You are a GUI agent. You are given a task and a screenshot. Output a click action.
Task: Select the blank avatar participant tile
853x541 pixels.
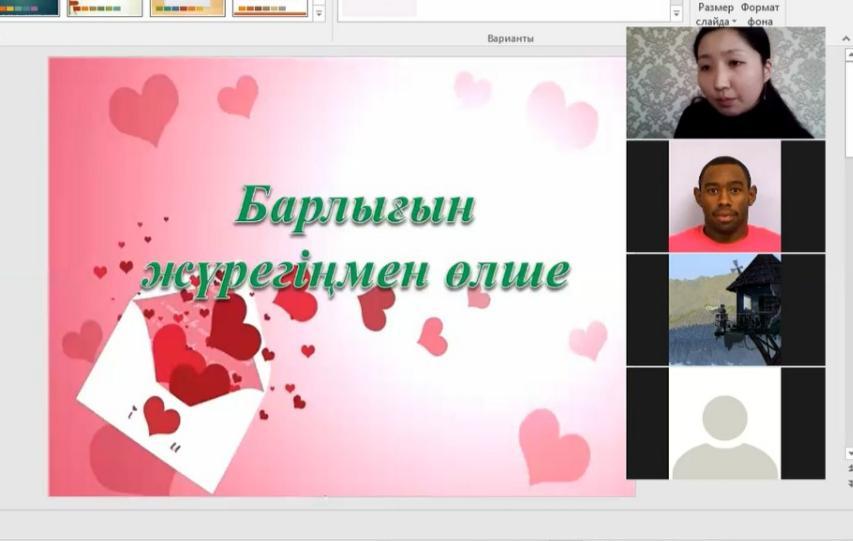tap(725, 423)
